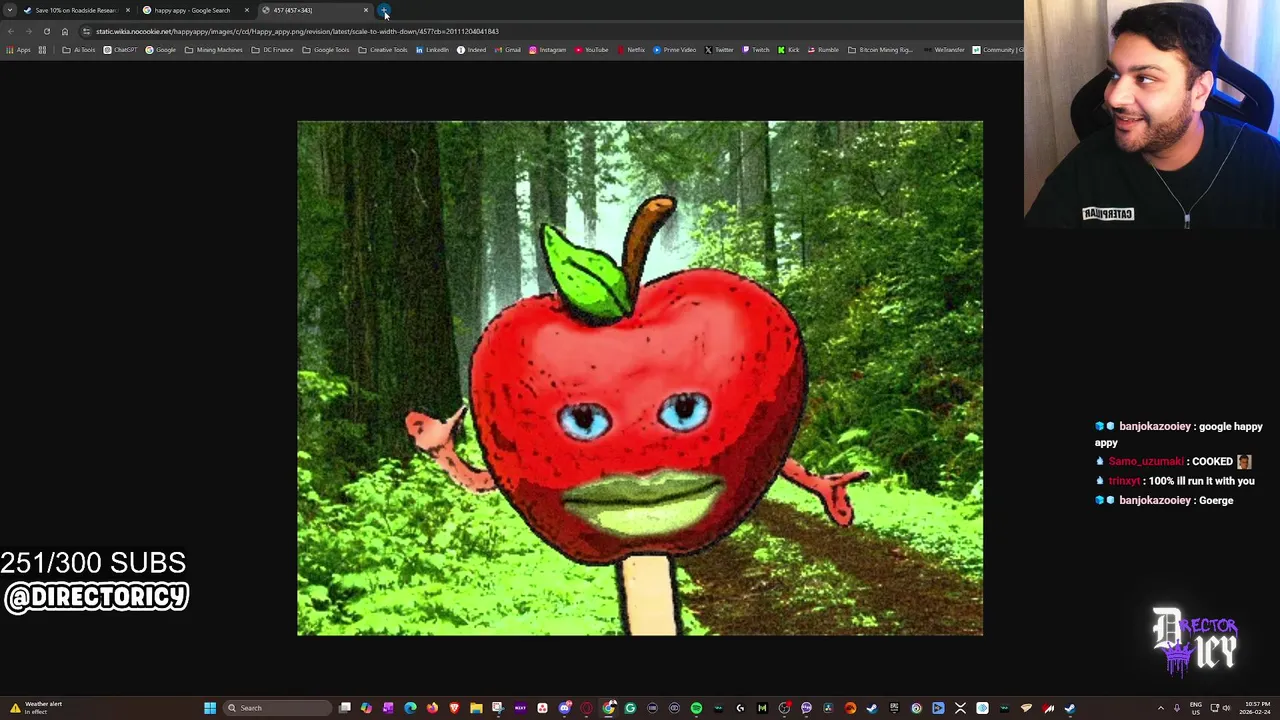Viewport: 1280px width, 720px height.
Task: Switch to the 'Save 10% on Roadside' tab
Action: tap(76, 10)
